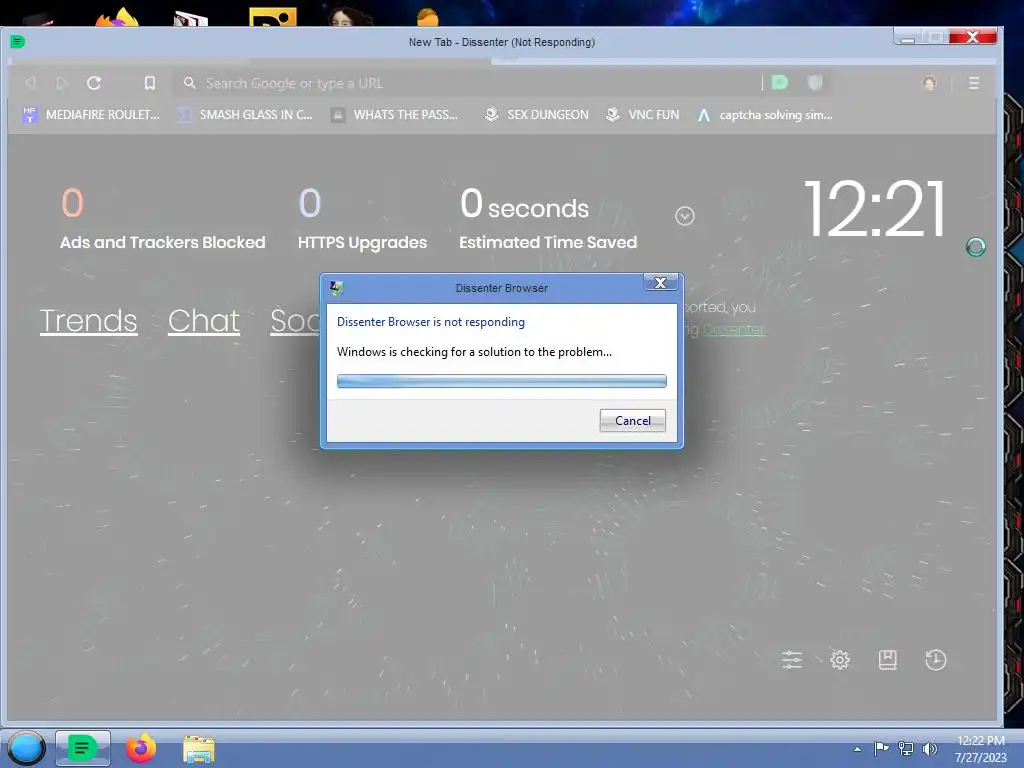Open settings gear on new tab page
This screenshot has width=1024, height=768.
840,660
